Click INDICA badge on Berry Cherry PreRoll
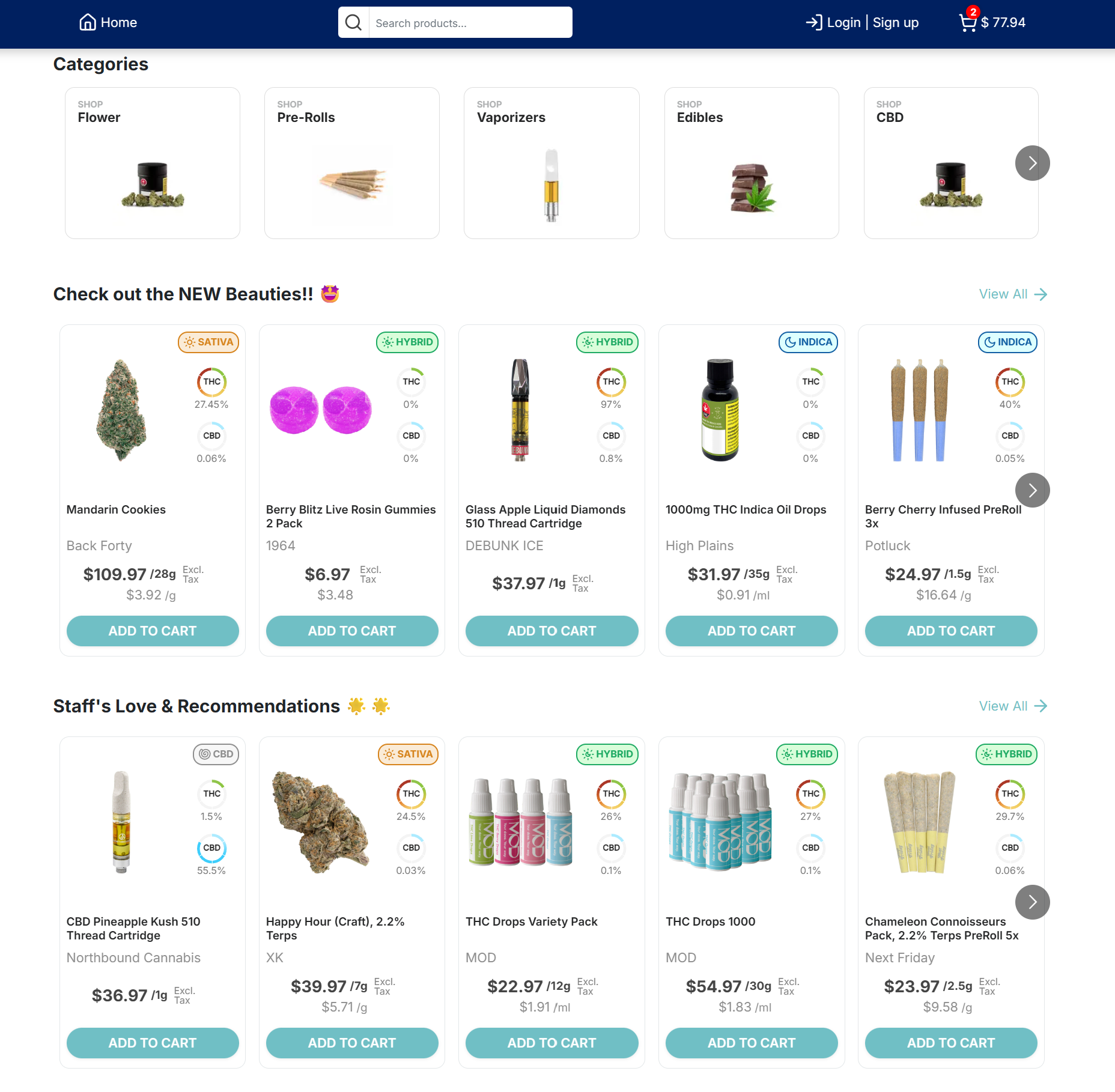 coord(1007,342)
